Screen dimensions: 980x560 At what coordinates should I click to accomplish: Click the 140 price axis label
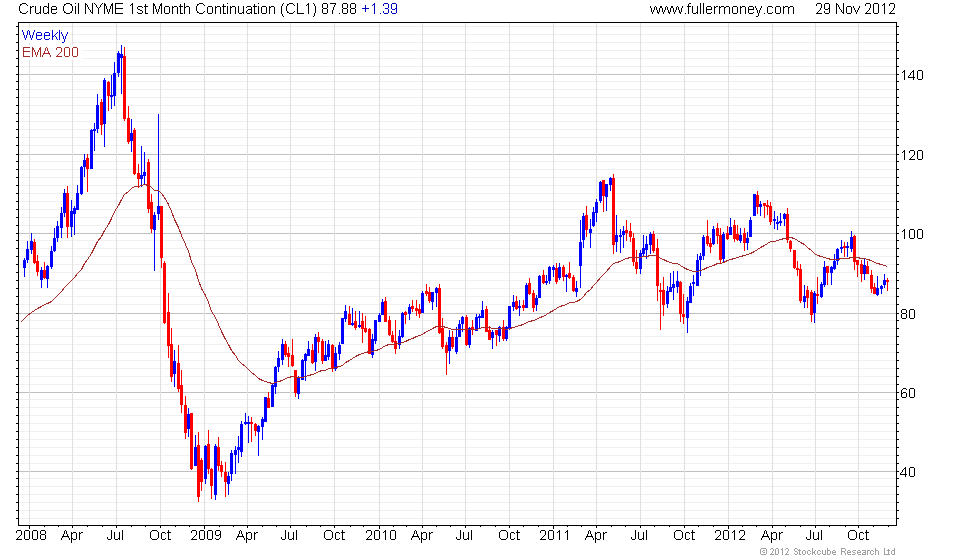coord(911,75)
